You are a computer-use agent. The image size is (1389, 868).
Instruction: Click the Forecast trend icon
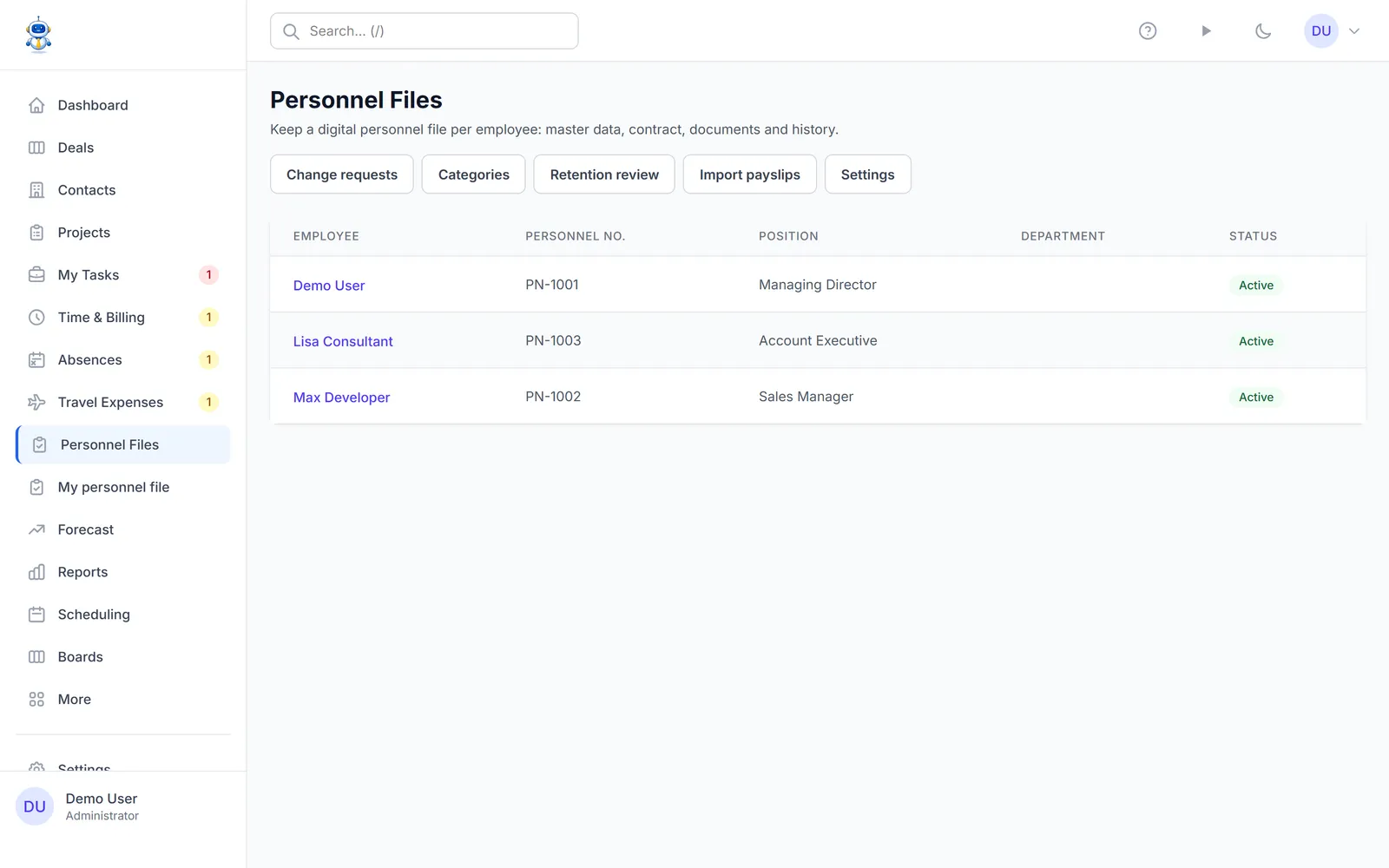(x=36, y=529)
